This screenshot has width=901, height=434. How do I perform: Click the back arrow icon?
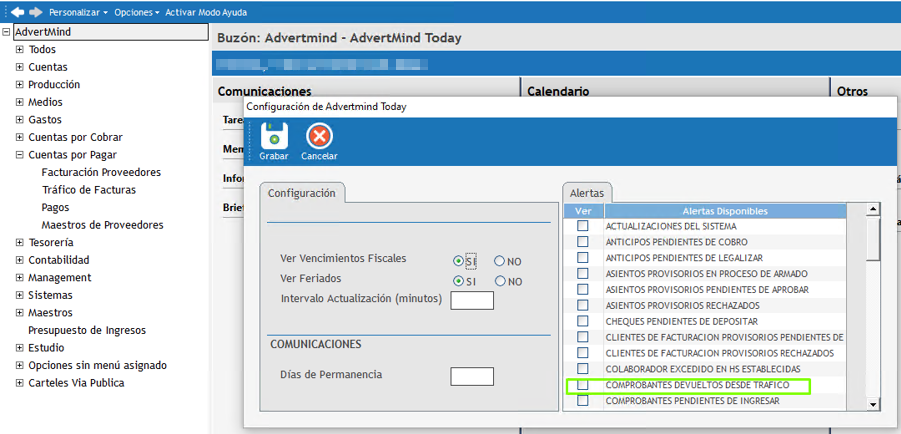[x=17, y=11]
